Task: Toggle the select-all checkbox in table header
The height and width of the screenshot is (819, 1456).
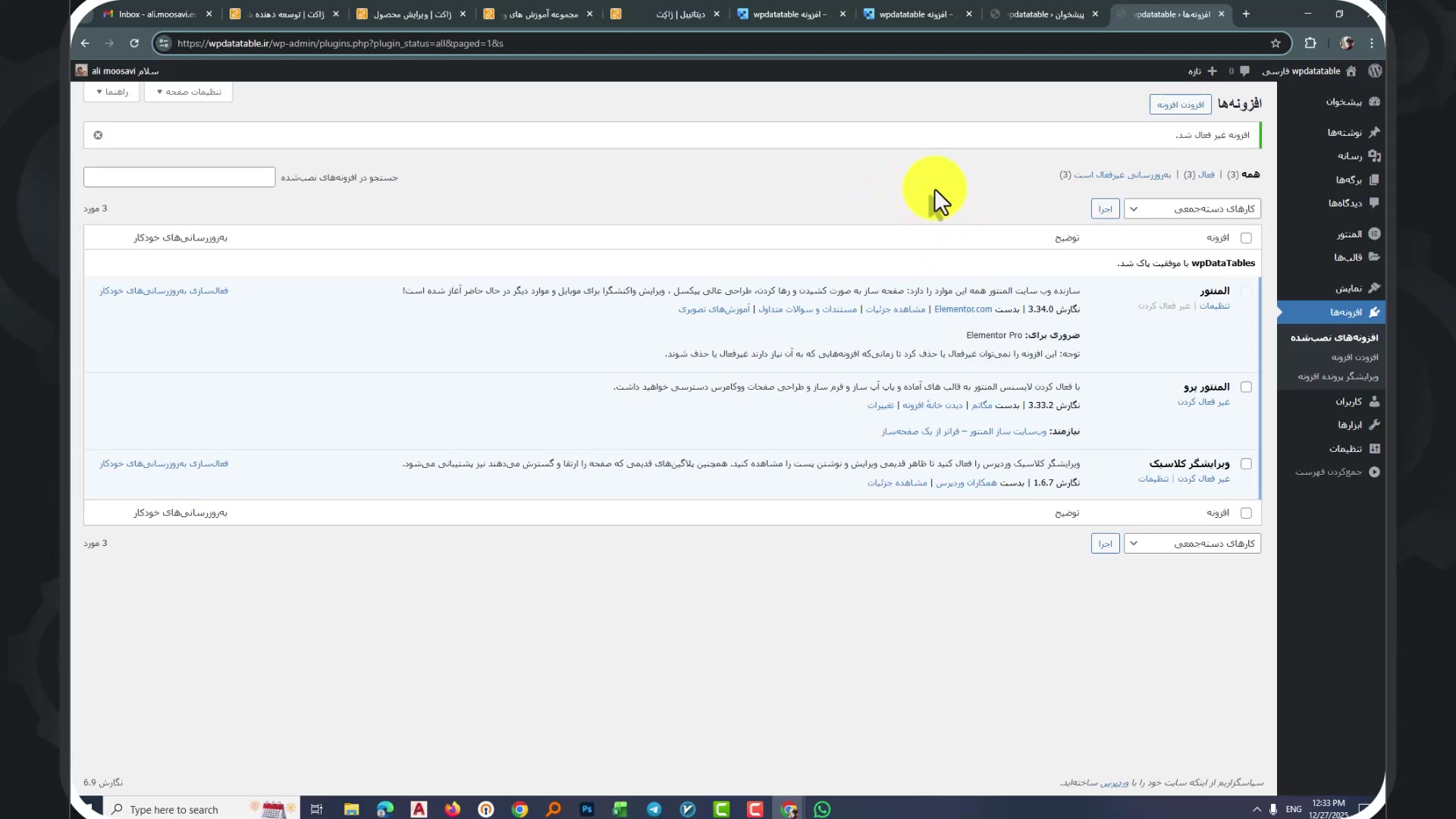Action: 1246,238
